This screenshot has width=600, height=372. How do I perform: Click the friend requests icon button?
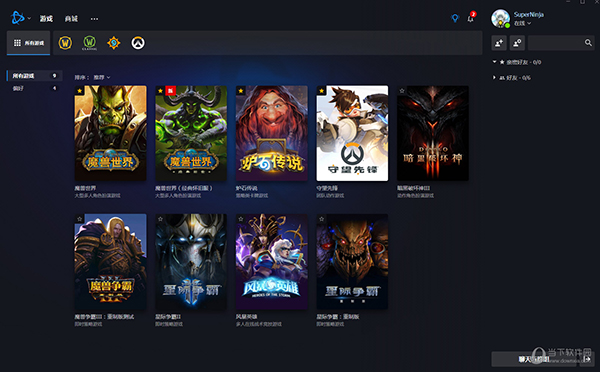[517, 43]
